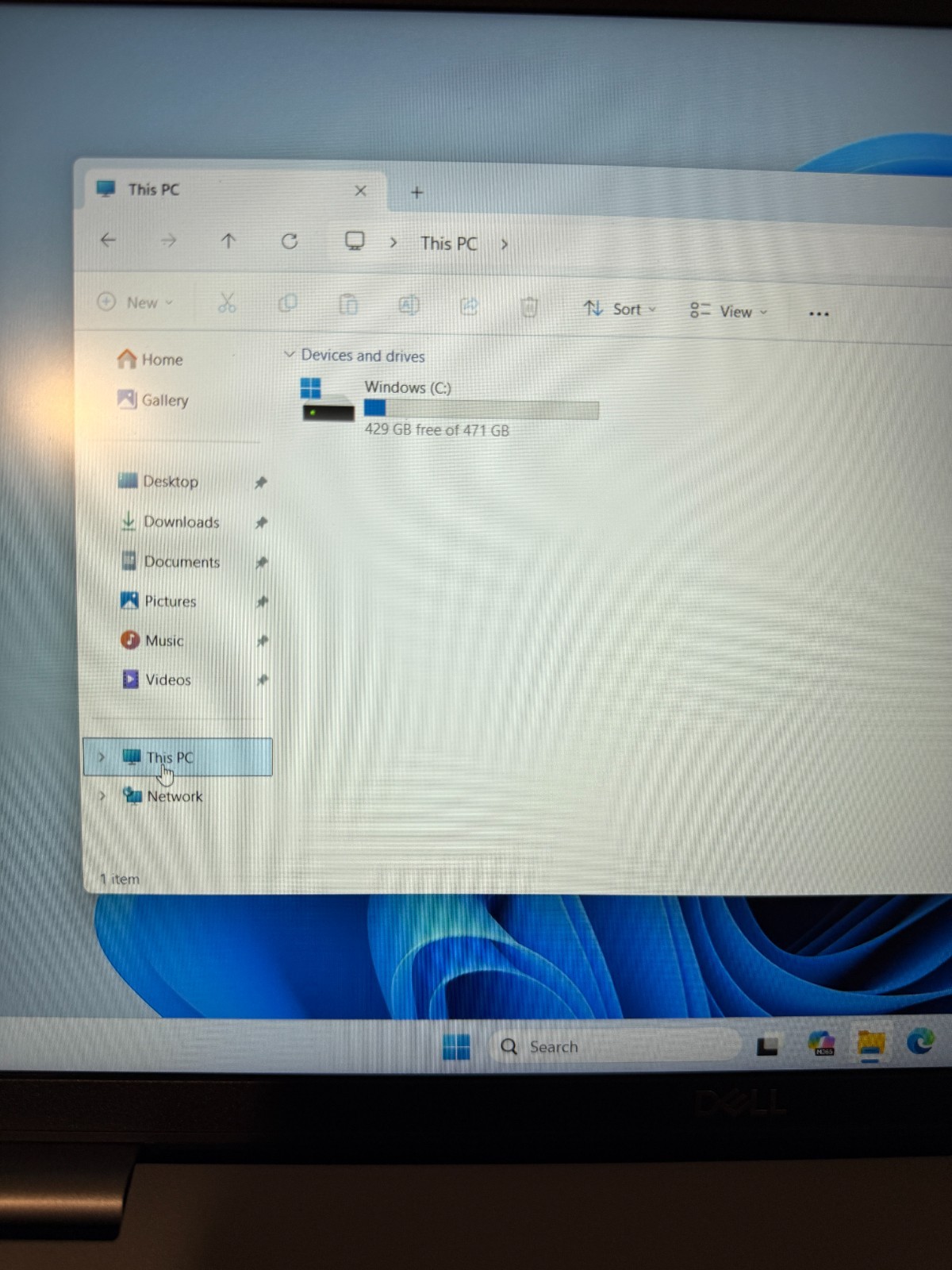Open Gallery in the navigation pane
The width and height of the screenshot is (952, 1270).
point(152,399)
